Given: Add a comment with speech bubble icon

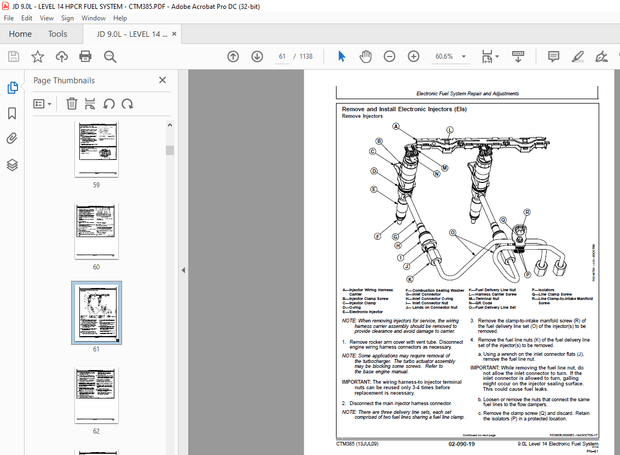Looking at the screenshot, I should click(x=553, y=57).
